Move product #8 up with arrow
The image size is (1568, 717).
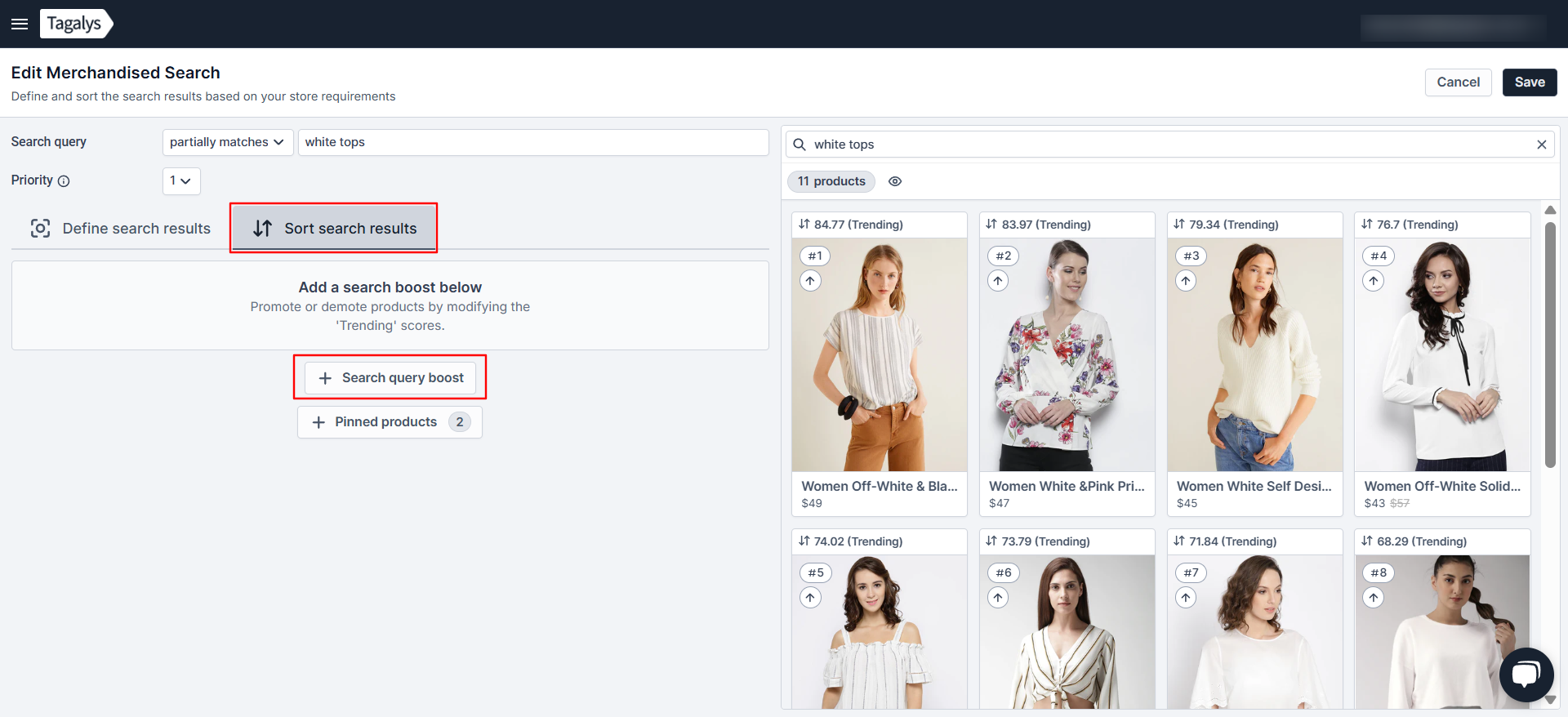pyautogui.click(x=1374, y=598)
